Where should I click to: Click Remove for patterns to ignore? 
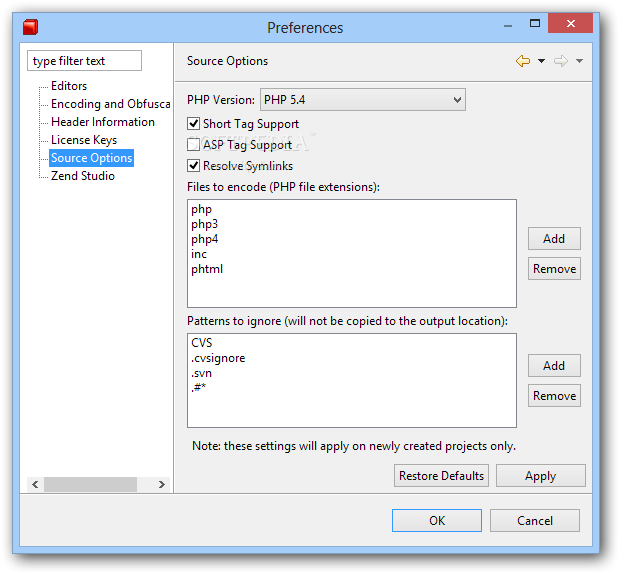[x=554, y=396]
